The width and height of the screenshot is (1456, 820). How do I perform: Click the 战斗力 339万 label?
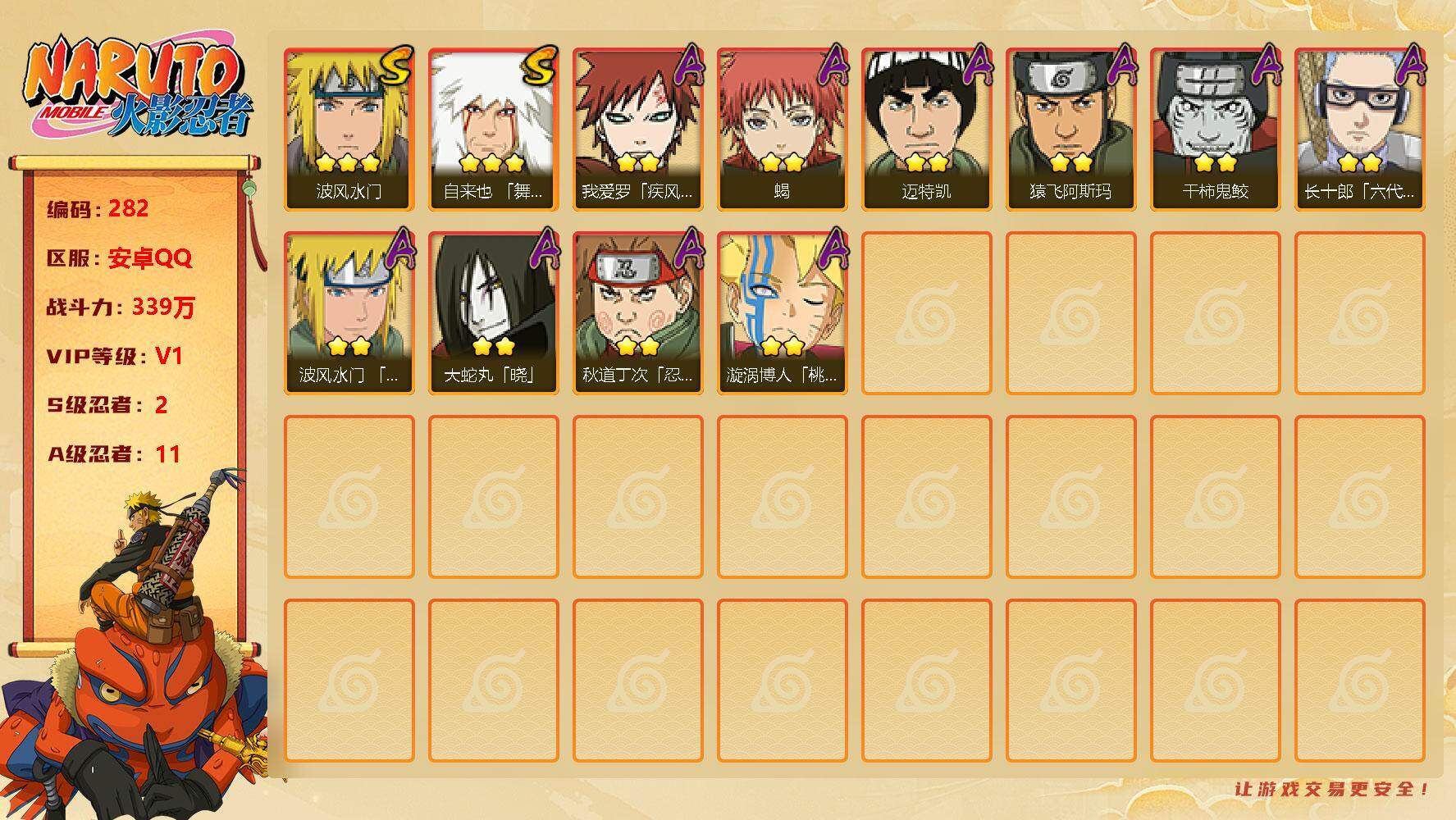coord(121,307)
